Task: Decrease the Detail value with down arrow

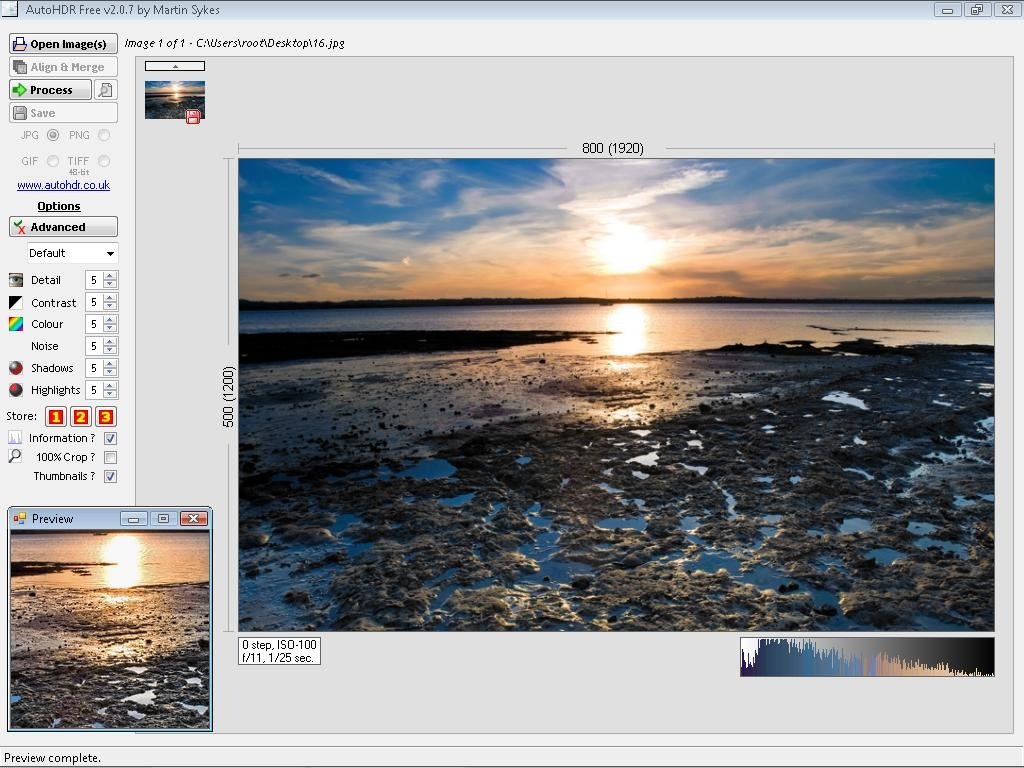Action: click(110, 284)
